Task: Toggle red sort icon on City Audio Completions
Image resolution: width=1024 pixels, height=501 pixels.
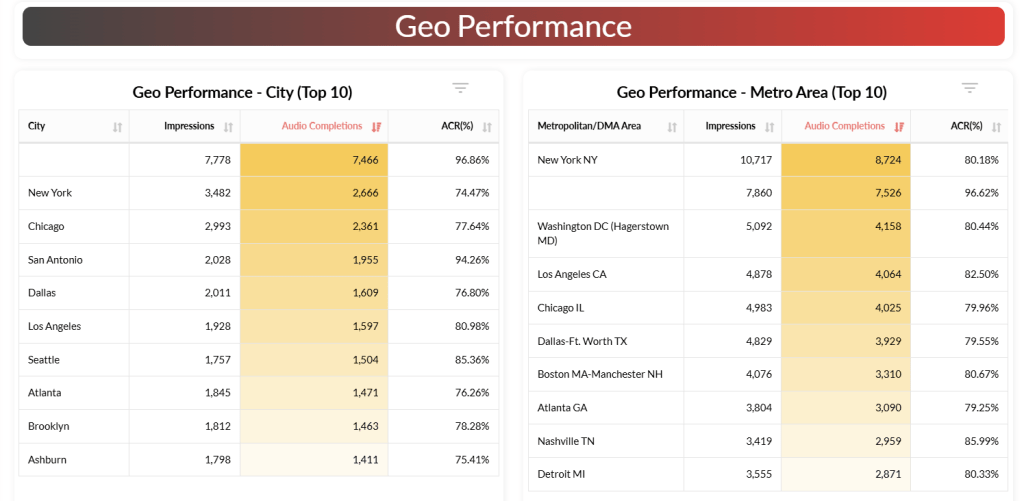Action: [x=376, y=127]
